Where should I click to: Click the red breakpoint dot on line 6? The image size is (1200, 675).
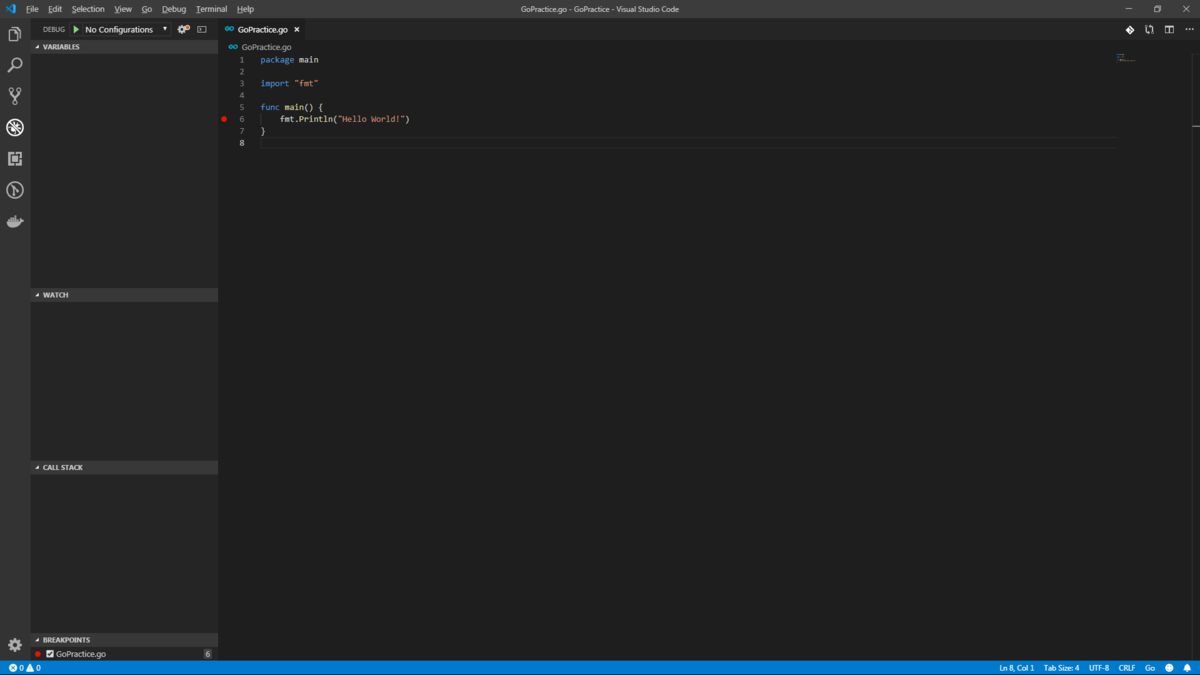[224, 119]
